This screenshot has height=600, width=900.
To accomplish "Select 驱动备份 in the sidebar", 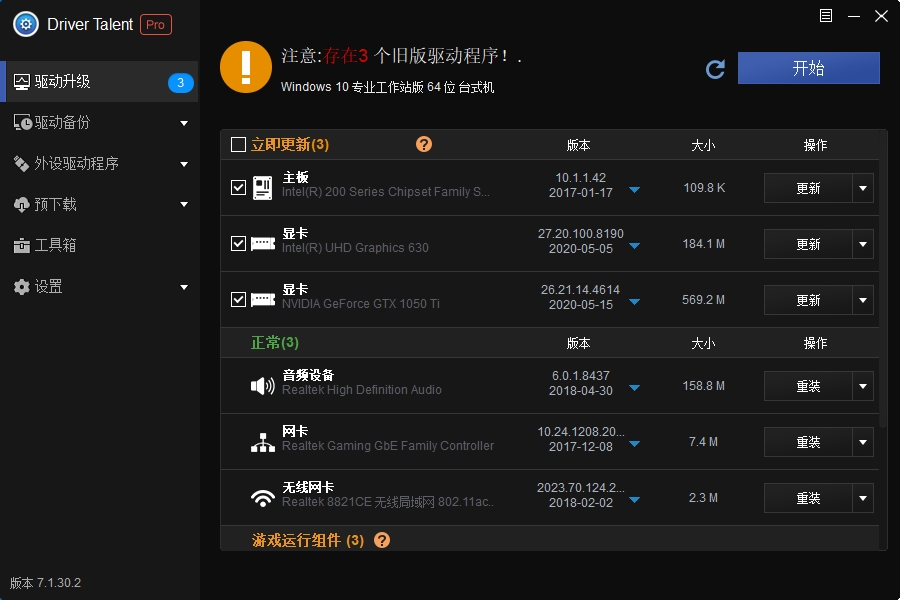I will [x=99, y=122].
